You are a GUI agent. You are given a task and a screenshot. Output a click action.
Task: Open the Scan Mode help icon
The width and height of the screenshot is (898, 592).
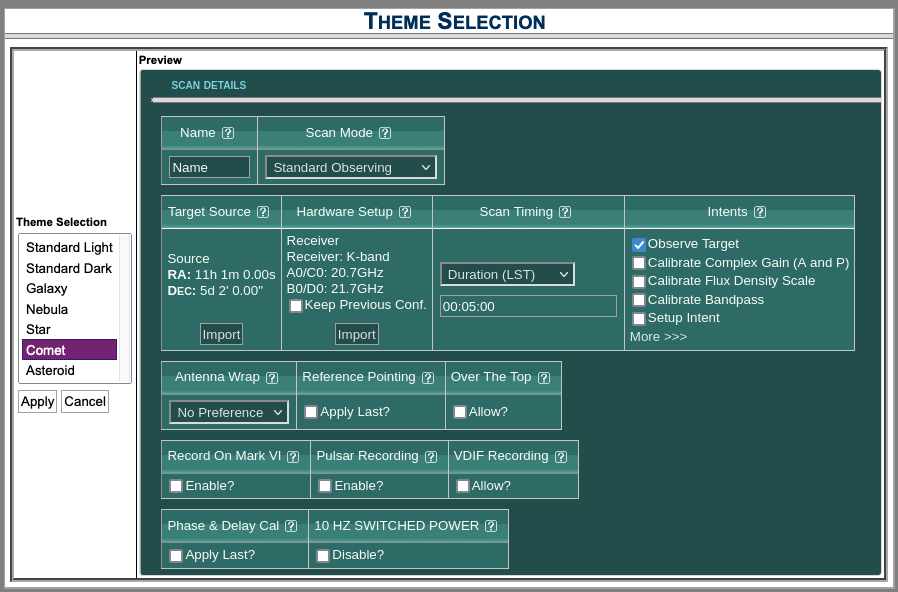pos(385,133)
